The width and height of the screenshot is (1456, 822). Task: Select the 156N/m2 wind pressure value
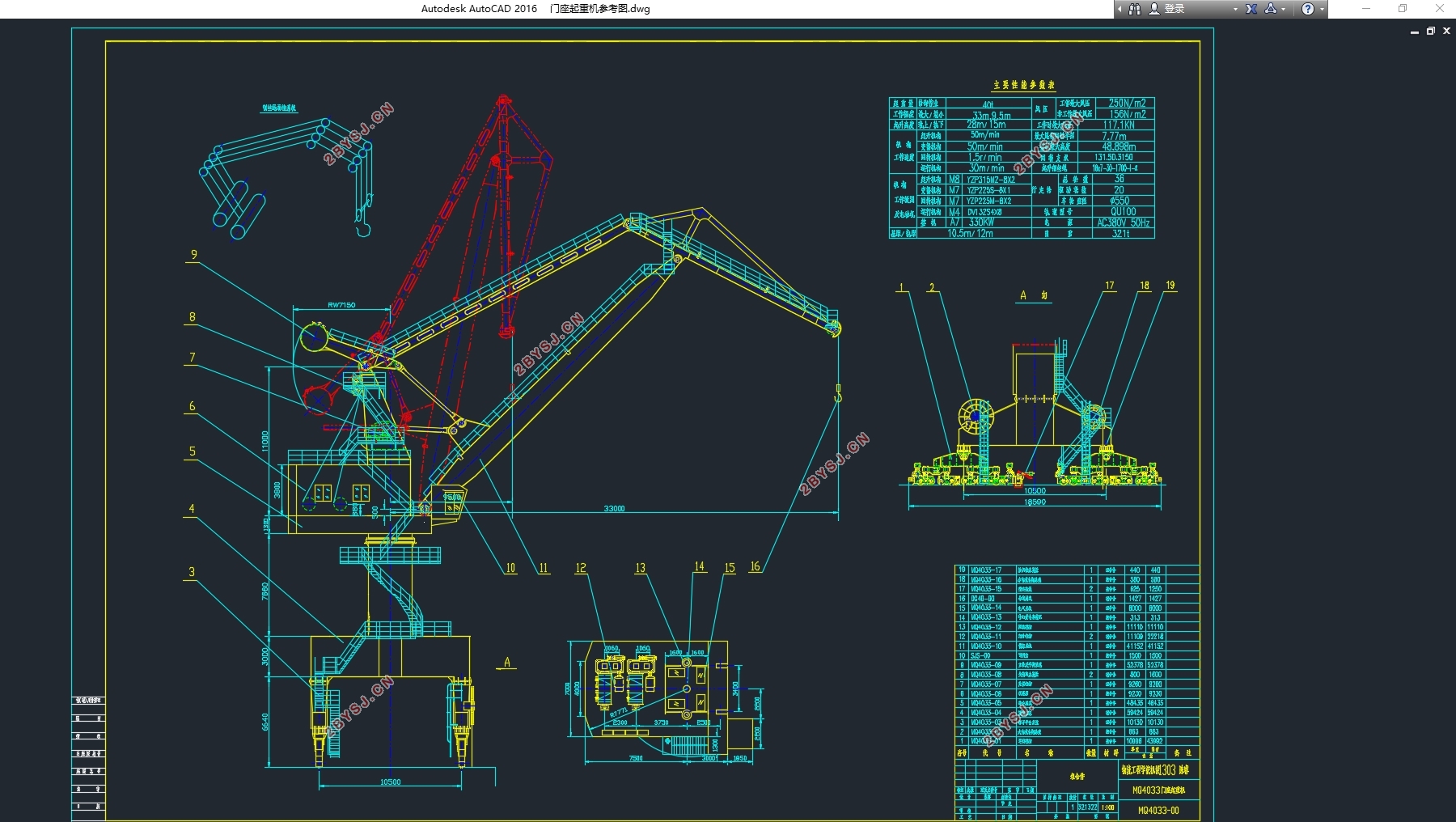click(1128, 114)
